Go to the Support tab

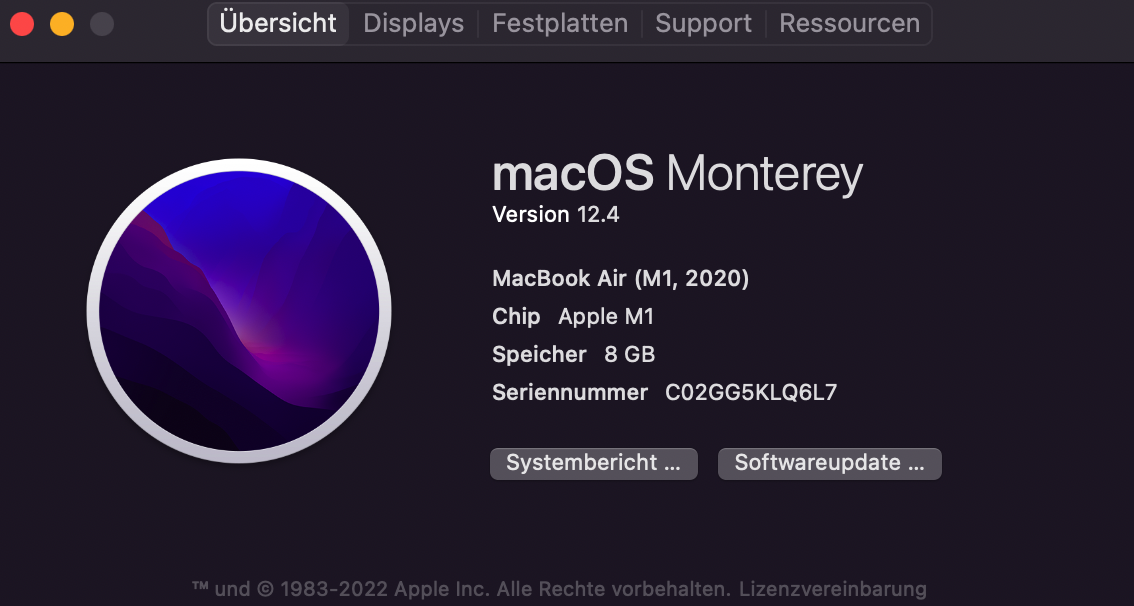point(703,24)
